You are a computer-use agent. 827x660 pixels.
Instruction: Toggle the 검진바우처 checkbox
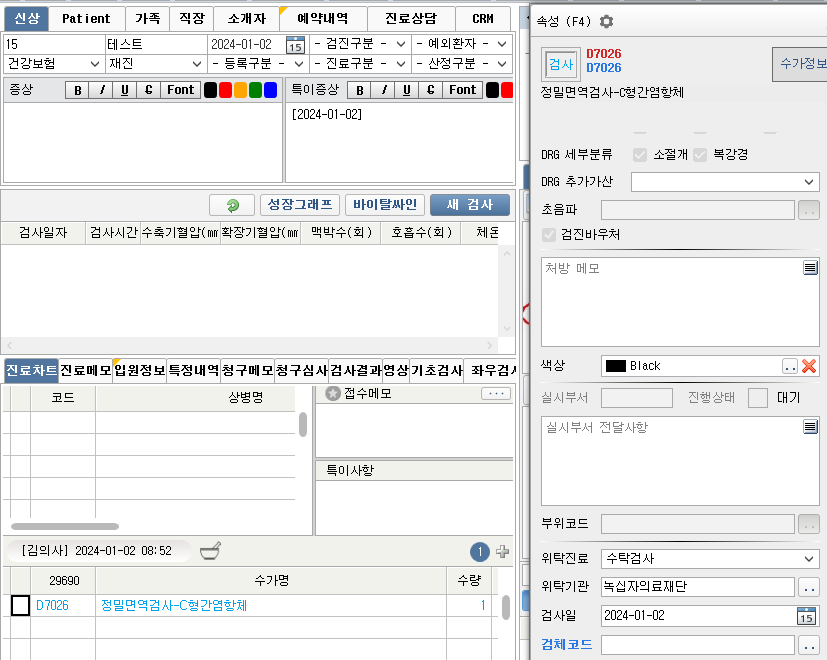coord(548,235)
